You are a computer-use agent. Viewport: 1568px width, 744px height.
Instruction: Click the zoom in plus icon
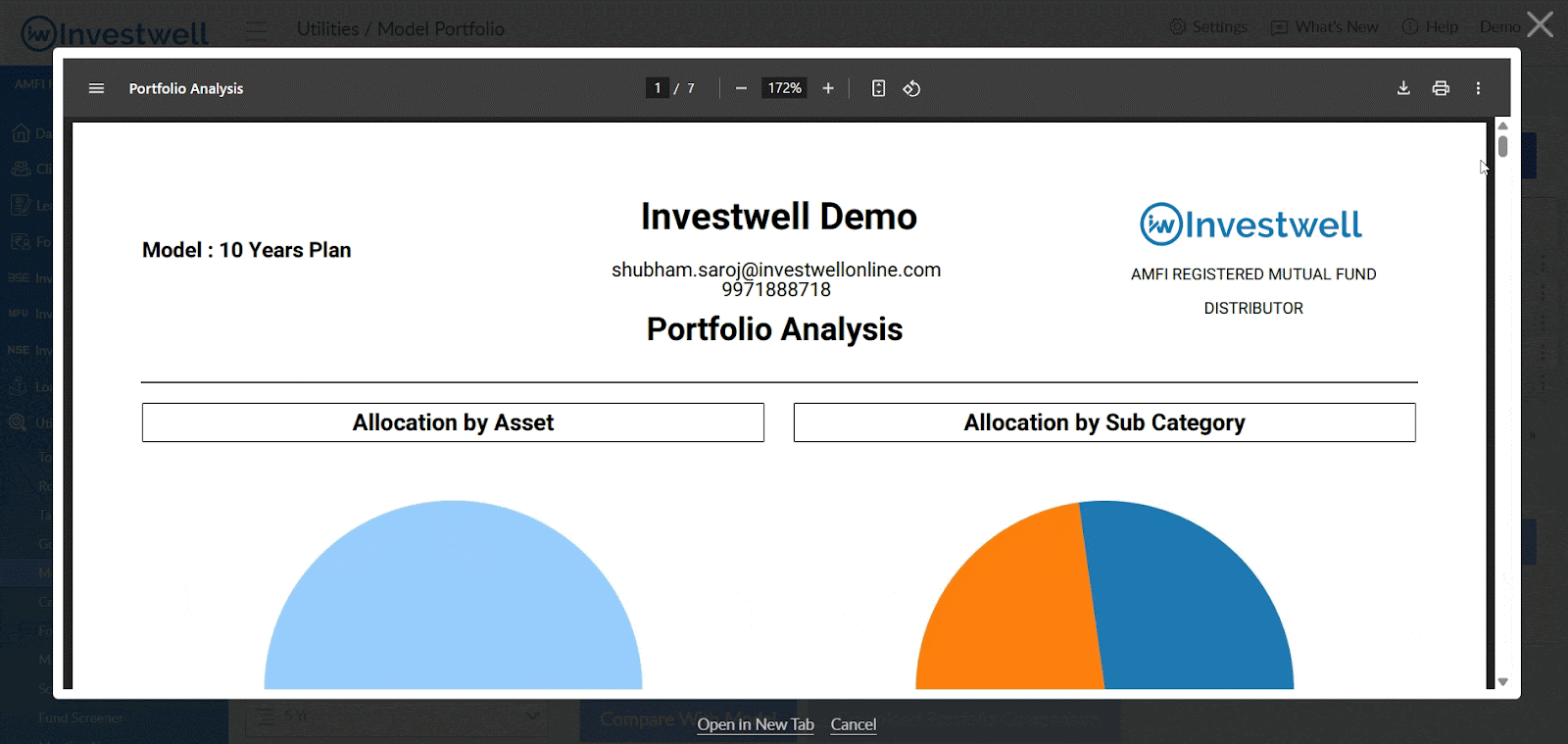point(828,88)
